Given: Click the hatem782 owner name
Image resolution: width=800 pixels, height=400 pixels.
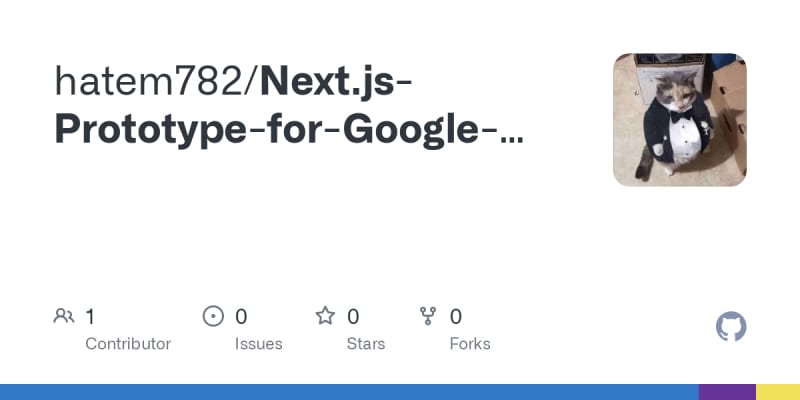Looking at the screenshot, I should pos(150,82).
